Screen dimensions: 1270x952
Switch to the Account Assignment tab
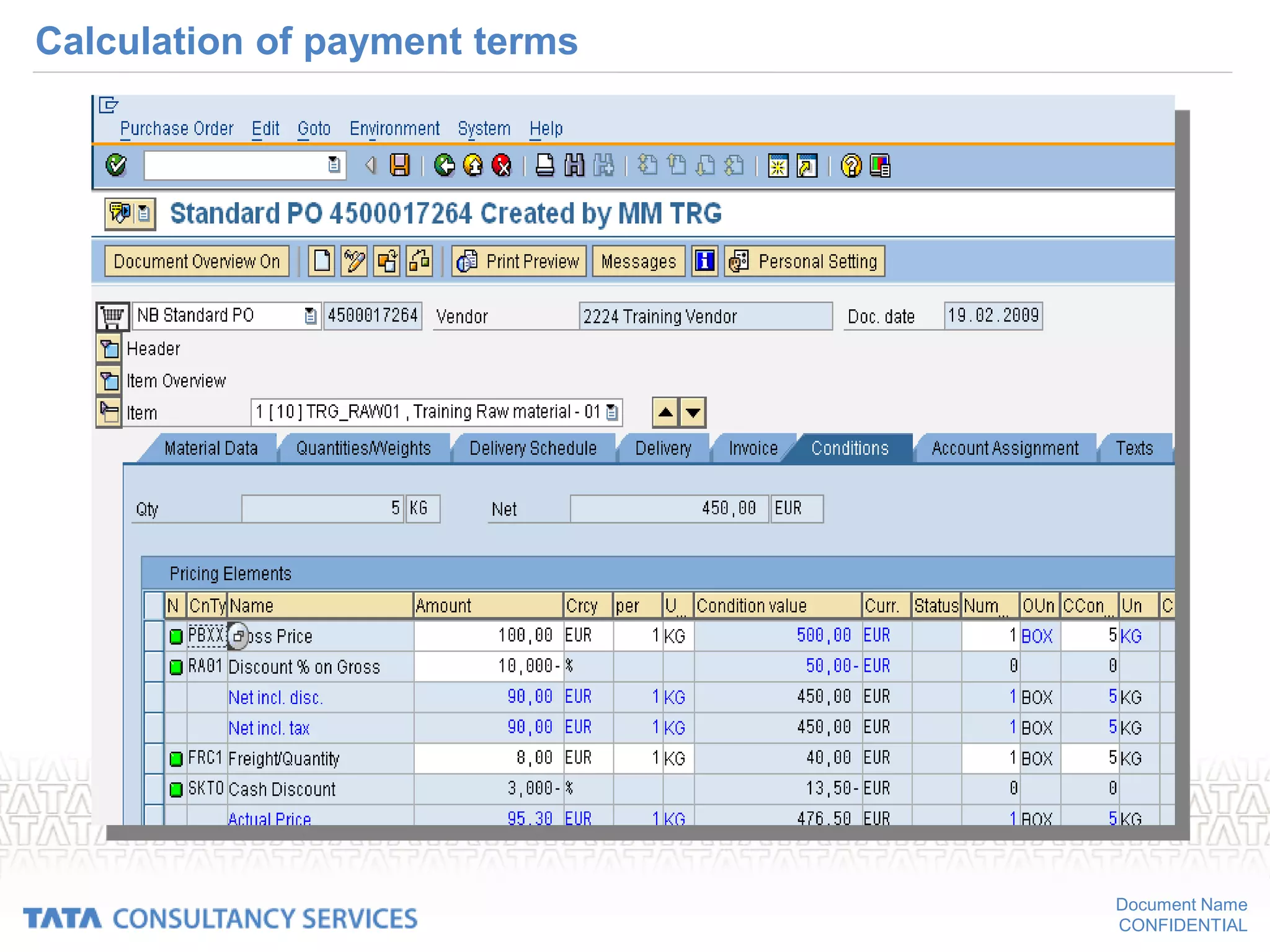coord(1005,448)
